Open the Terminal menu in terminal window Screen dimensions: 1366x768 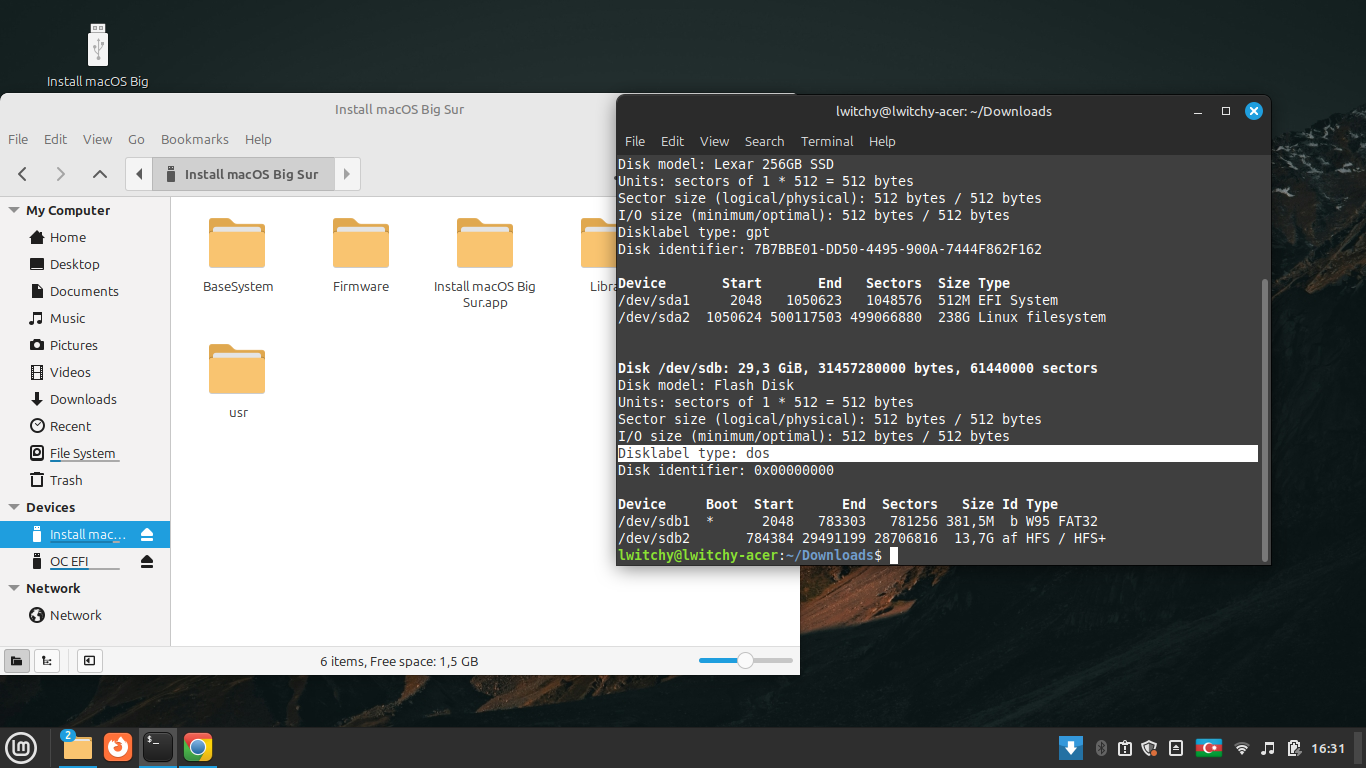(826, 142)
